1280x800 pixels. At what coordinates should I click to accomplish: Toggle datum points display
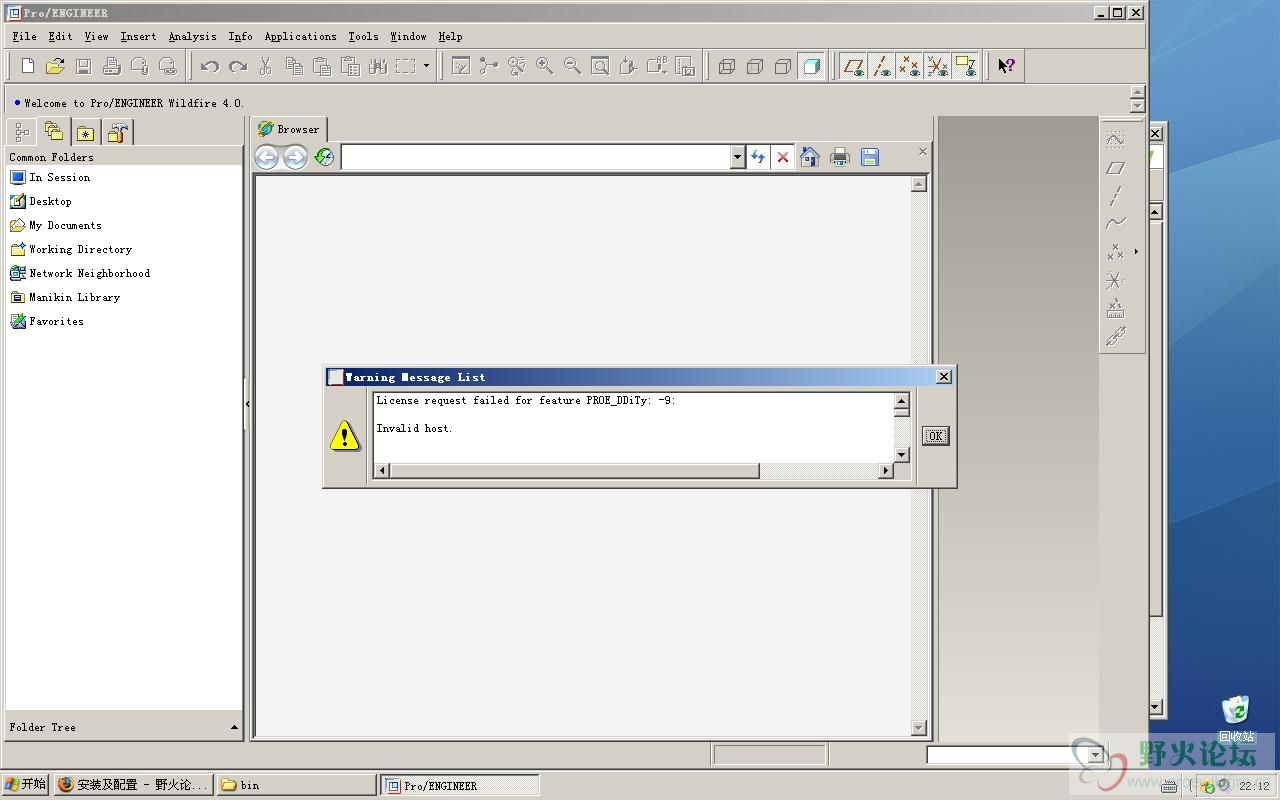tap(909, 66)
